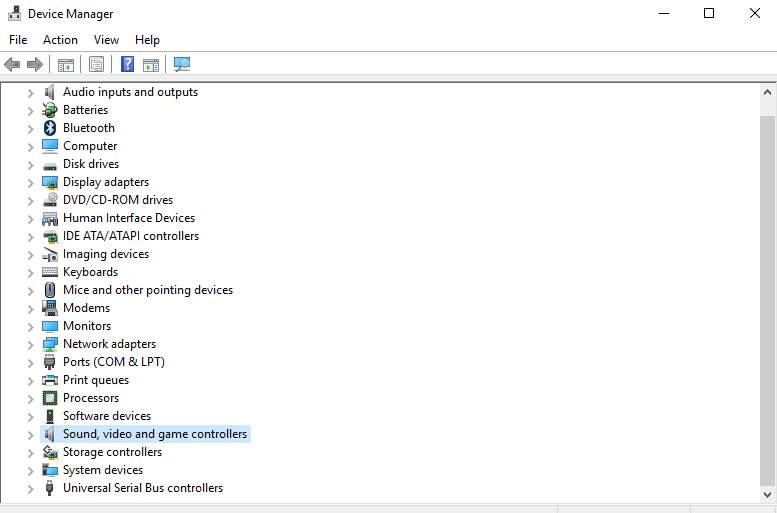Click Scan for hardware changes icon
The image size is (777, 513).
[x=182, y=64]
